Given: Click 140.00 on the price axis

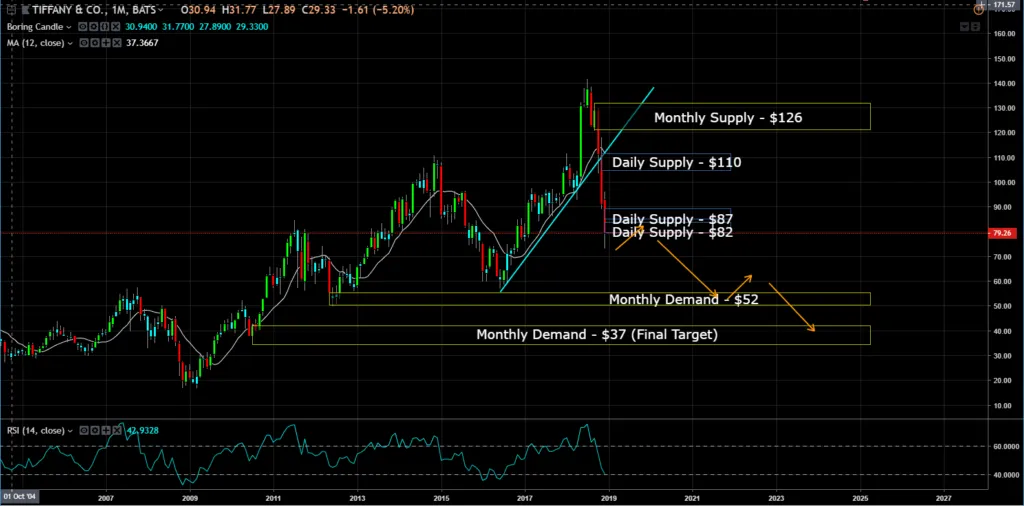Looking at the screenshot, I should [1004, 84].
